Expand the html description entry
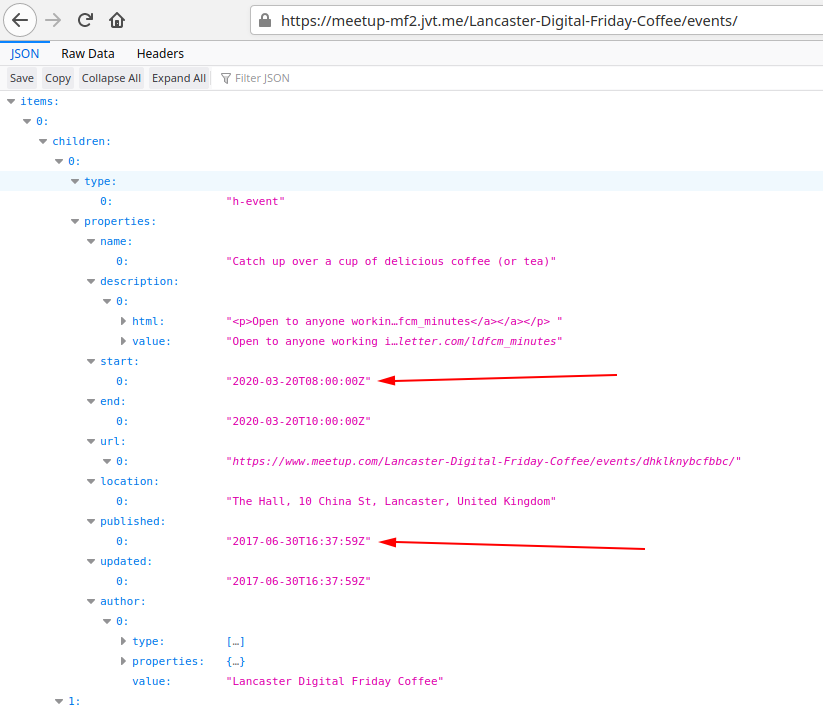The height and width of the screenshot is (714, 823). click(123, 321)
